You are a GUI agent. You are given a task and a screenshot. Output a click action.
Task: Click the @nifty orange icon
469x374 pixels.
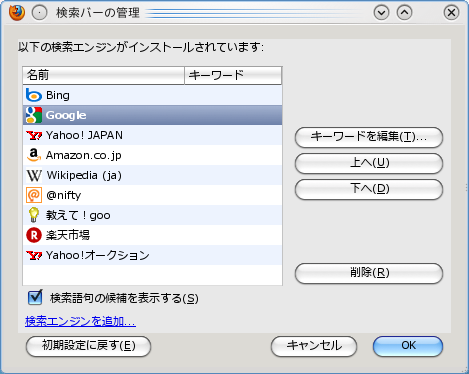coord(34,195)
